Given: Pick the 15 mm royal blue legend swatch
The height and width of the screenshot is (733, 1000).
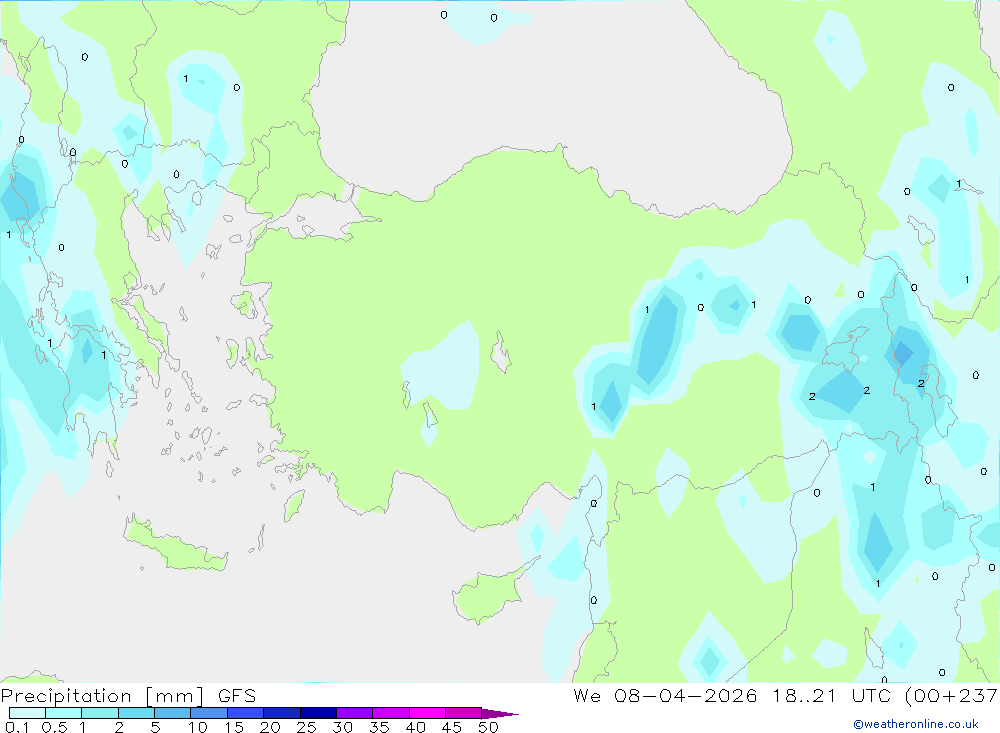Looking at the screenshot, I should 246,713.
